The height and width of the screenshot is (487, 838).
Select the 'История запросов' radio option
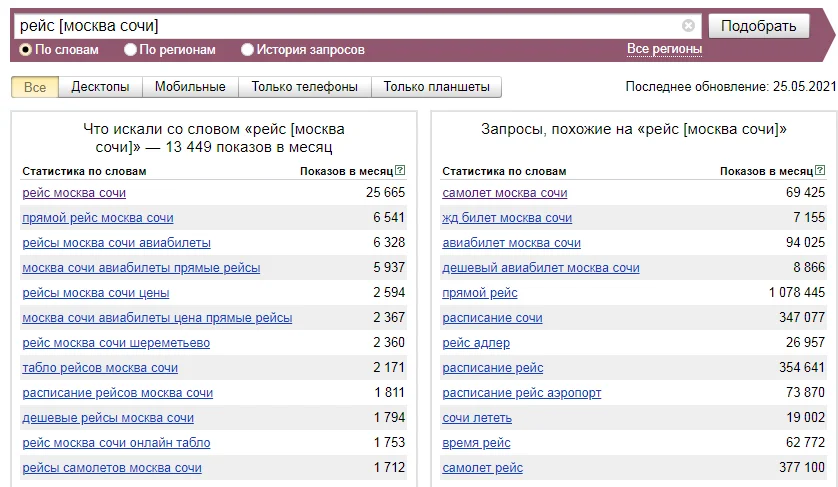click(247, 50)
